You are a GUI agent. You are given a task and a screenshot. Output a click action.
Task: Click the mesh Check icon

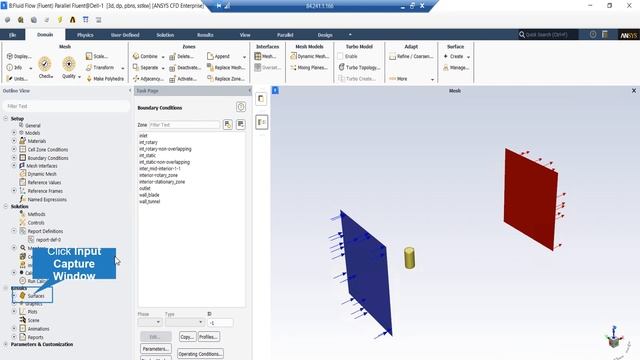pyautogui.click(x=45, y=64)
